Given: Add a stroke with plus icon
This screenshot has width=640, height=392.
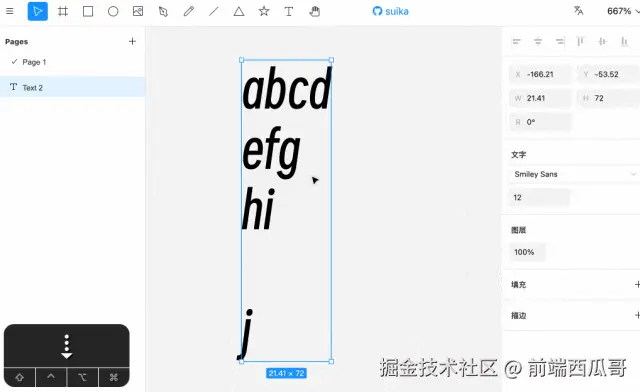Looking at the screenshot, I should click(x=637, y=315).
